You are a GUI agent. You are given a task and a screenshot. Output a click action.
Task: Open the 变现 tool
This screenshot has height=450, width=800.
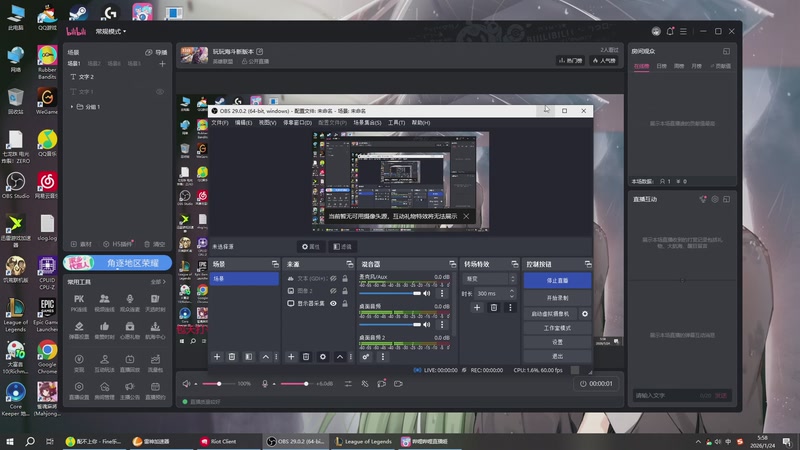[x=79, y=363]
